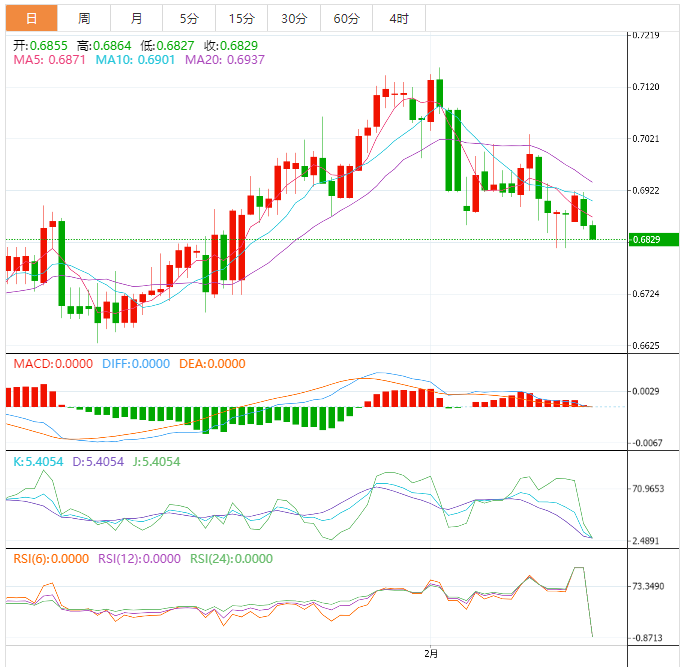
Task: Click the 低:0.6827 low price value
Action: pos(167,46)
